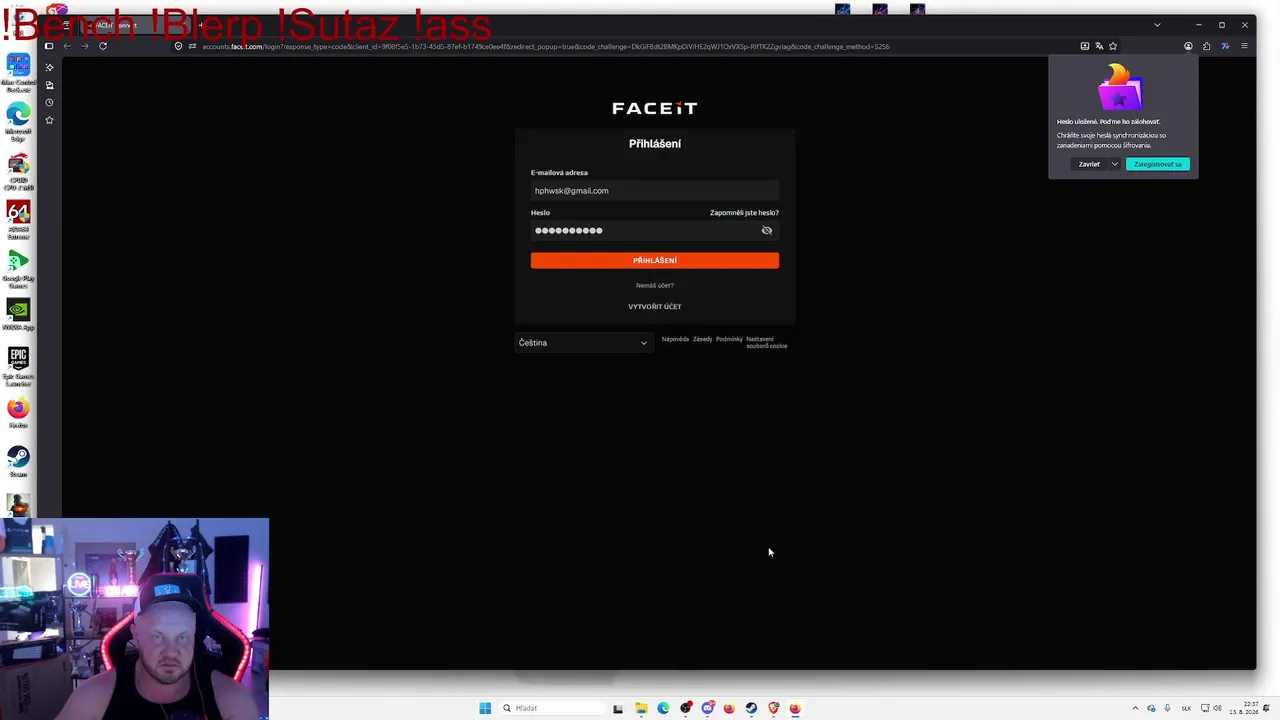Open the Podmínky terms link
This screenshot has height=720, width=1280.
(729, 339)
